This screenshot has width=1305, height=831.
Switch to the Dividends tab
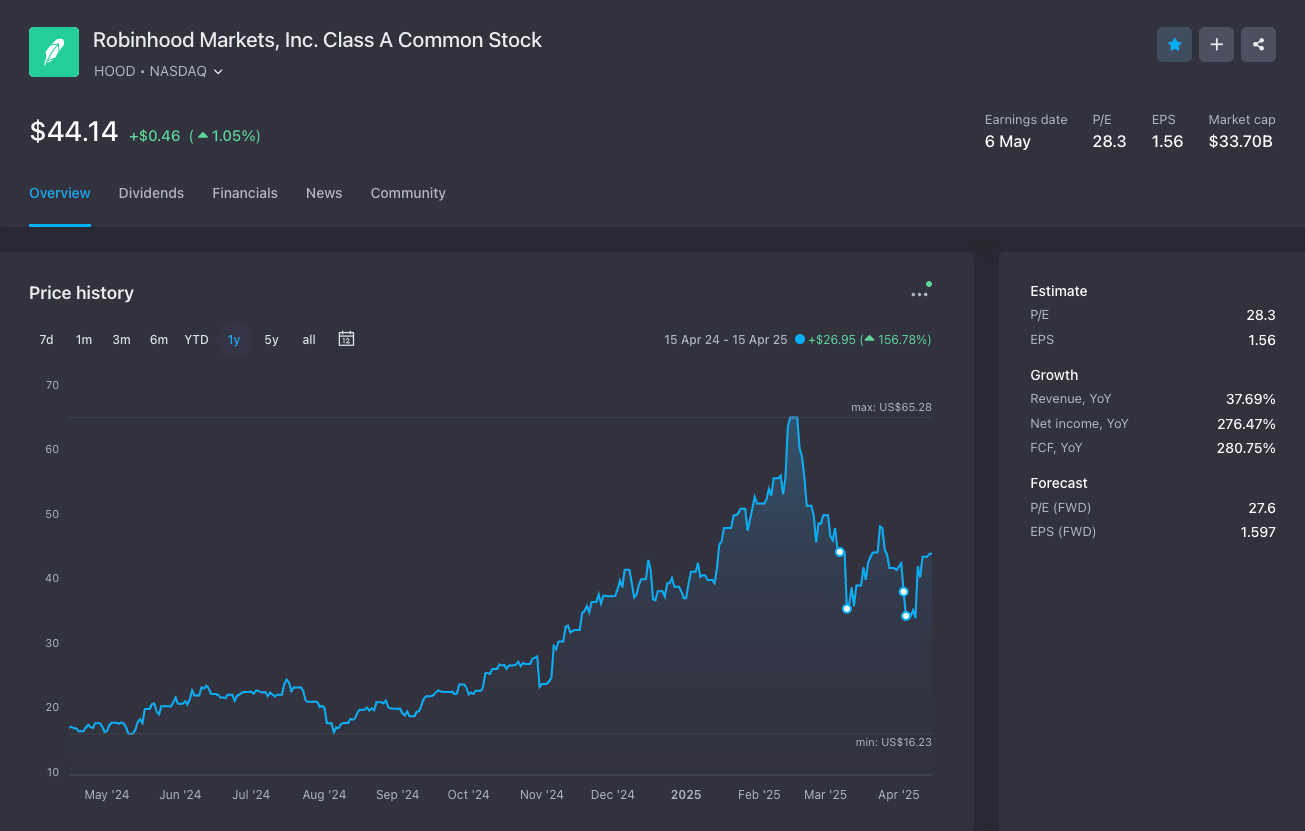click(x=151, y=193)
